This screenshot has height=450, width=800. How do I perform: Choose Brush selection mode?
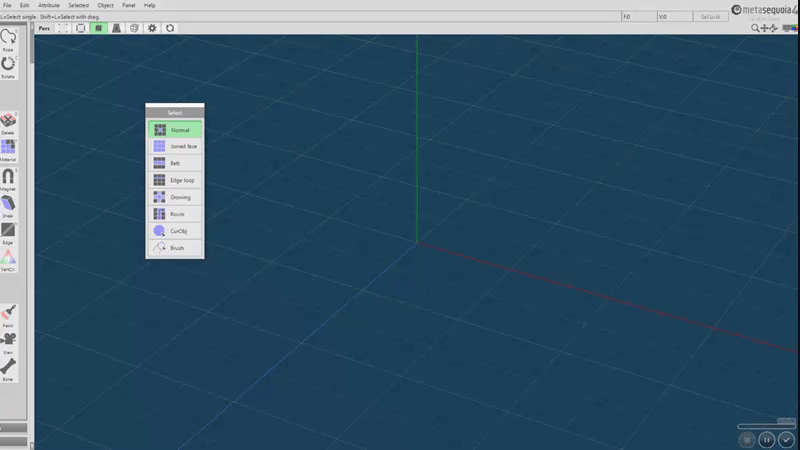coord(175,247)
